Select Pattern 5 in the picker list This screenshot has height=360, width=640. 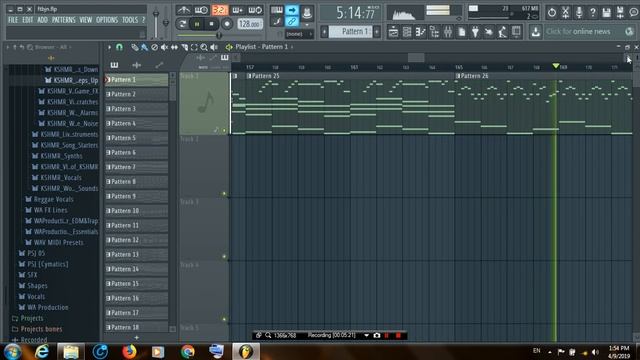(136, 138)
